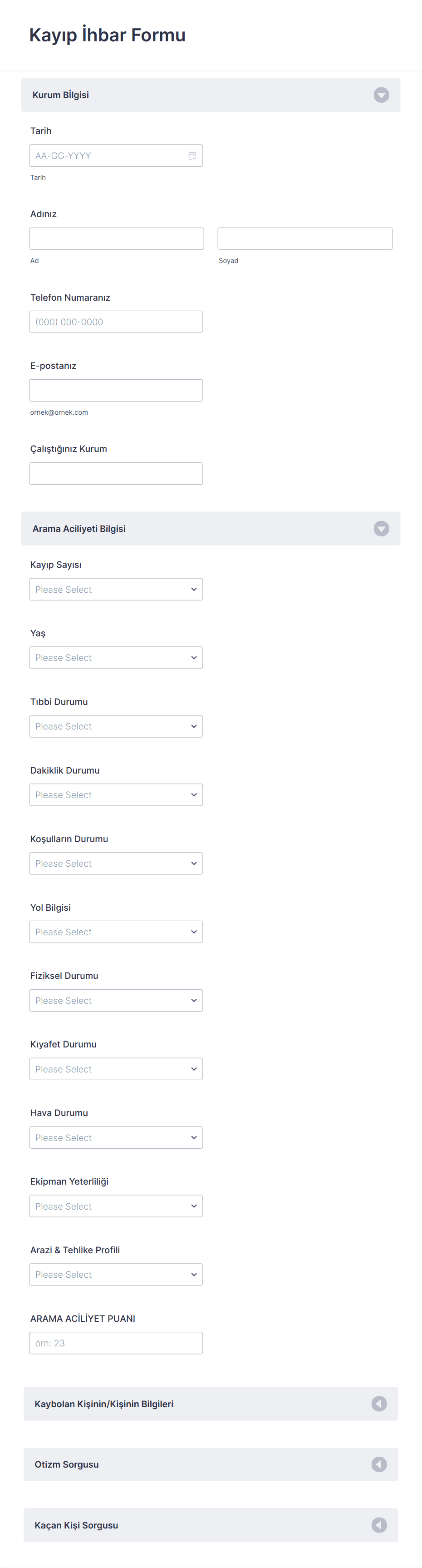
Task: Focus the Ad first name field
Action: click(116, 238)
